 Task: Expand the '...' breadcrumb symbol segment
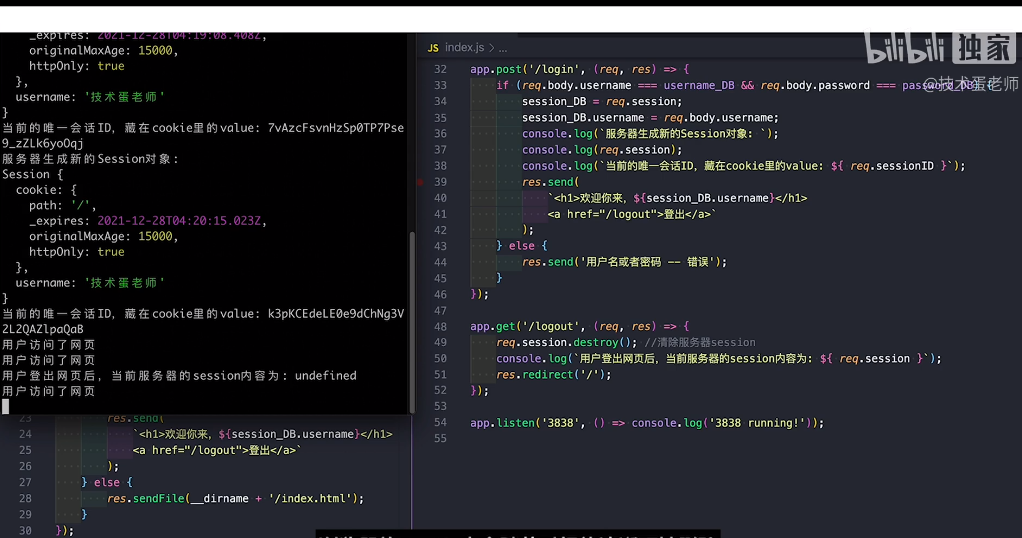(503, 48)
